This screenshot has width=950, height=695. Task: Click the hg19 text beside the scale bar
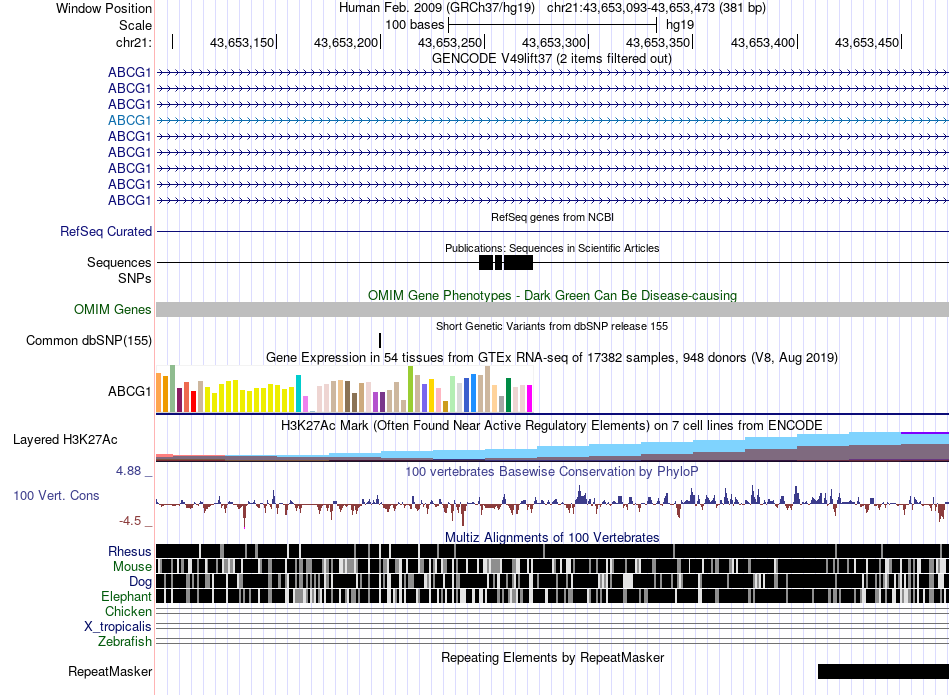click(680, 25)
